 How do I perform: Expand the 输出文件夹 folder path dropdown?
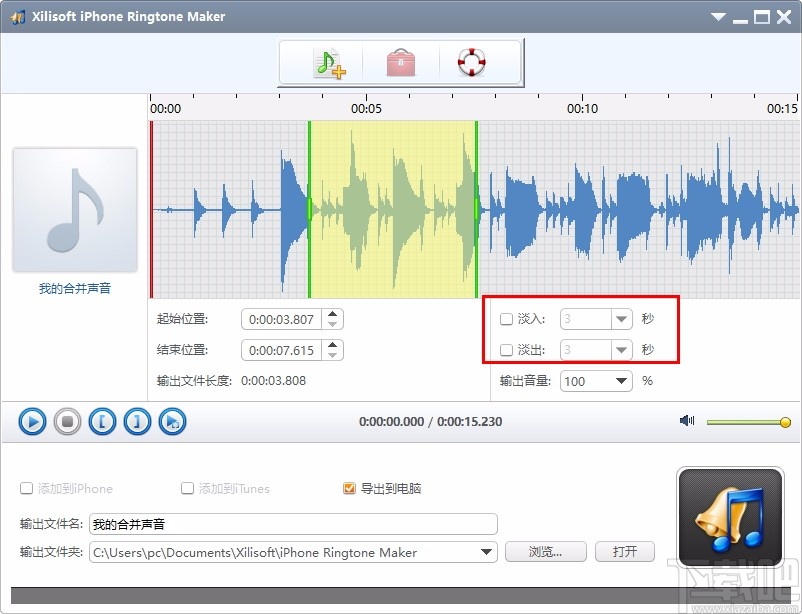click(x=489, y=551)
